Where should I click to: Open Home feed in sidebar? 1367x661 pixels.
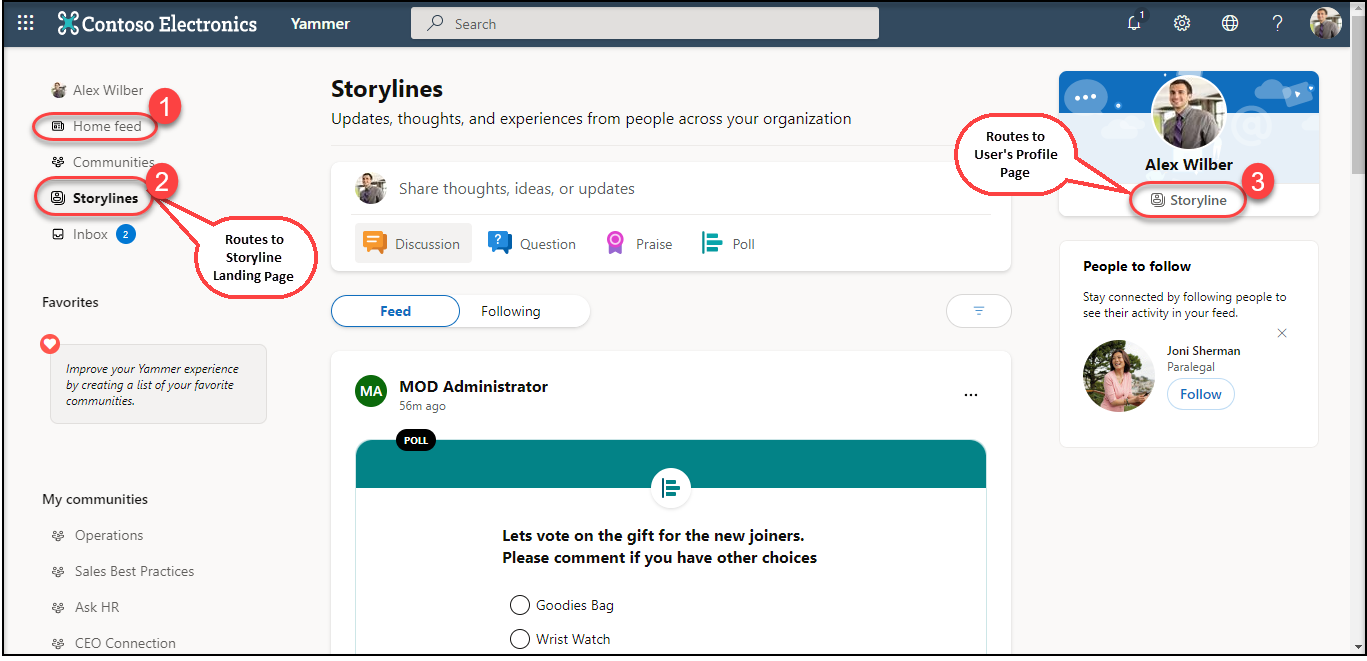click(106, 126)
